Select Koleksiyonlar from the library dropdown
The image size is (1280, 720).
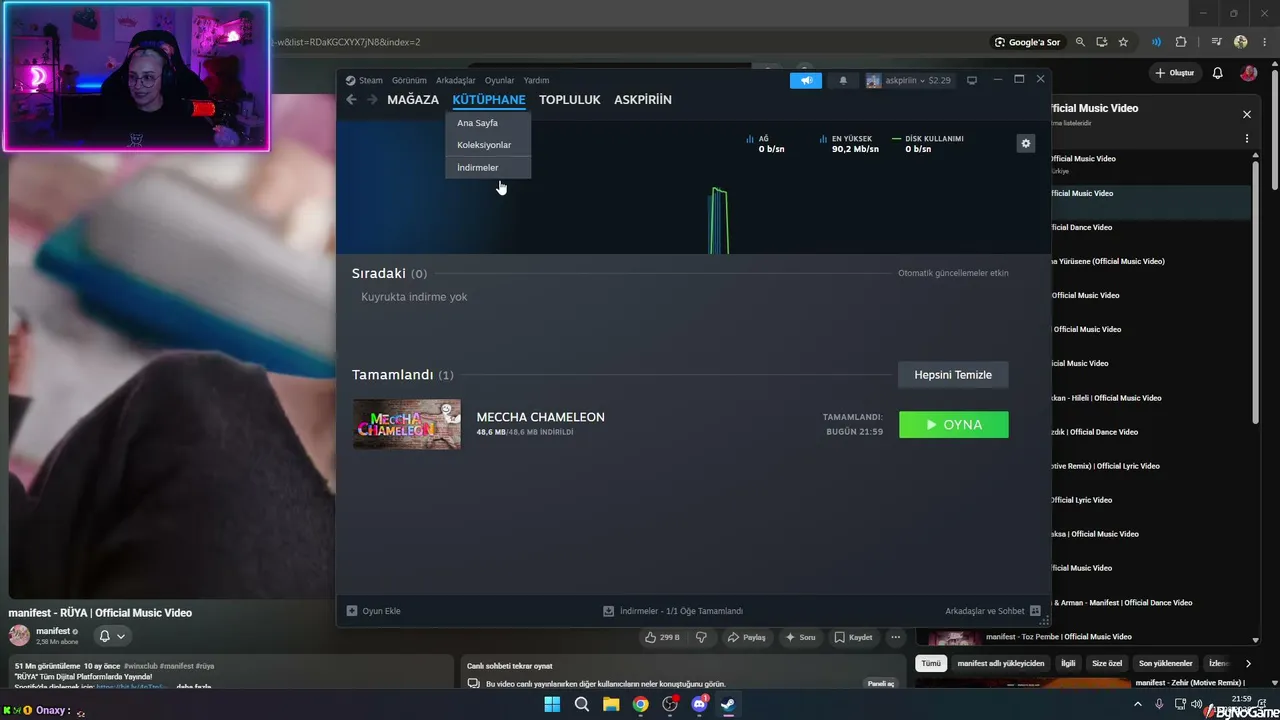tap(488, 145)
